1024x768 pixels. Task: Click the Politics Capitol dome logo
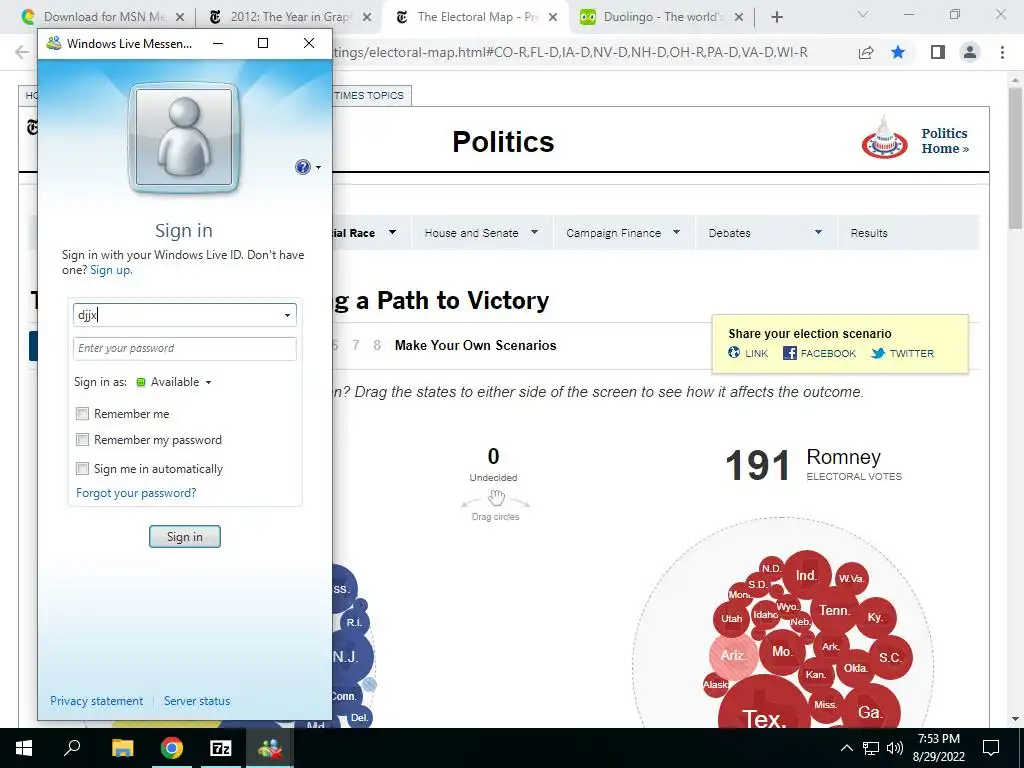[x=884, y=138]
